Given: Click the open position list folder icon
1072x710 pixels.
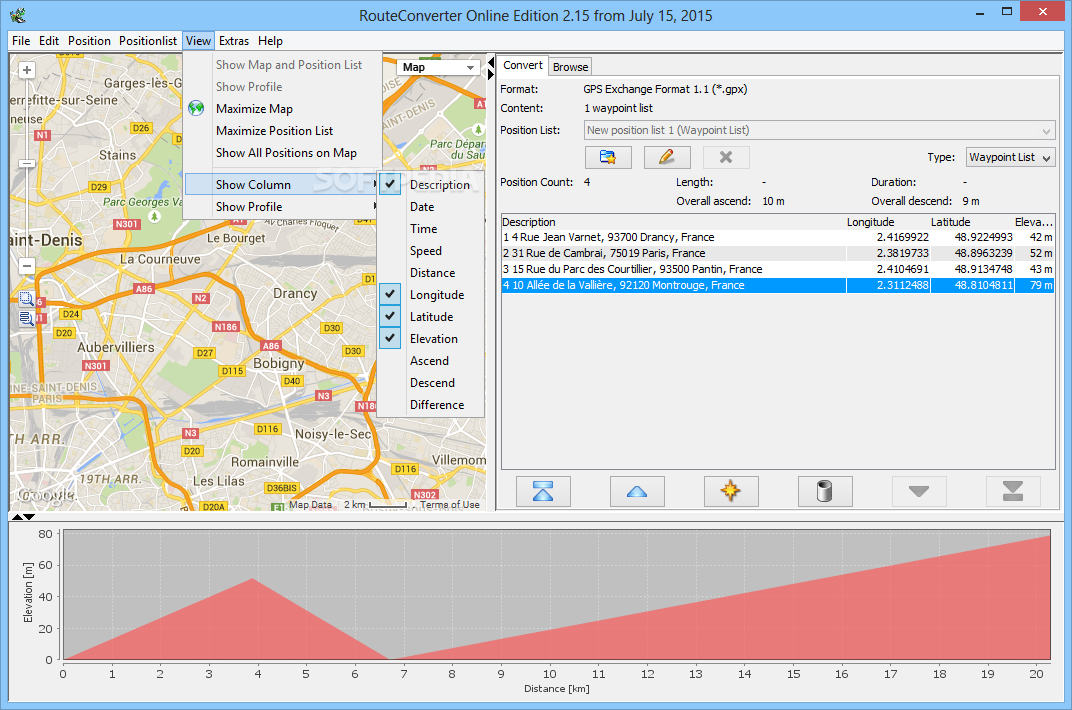Looking at the screenshot, I should click(608, 157).
